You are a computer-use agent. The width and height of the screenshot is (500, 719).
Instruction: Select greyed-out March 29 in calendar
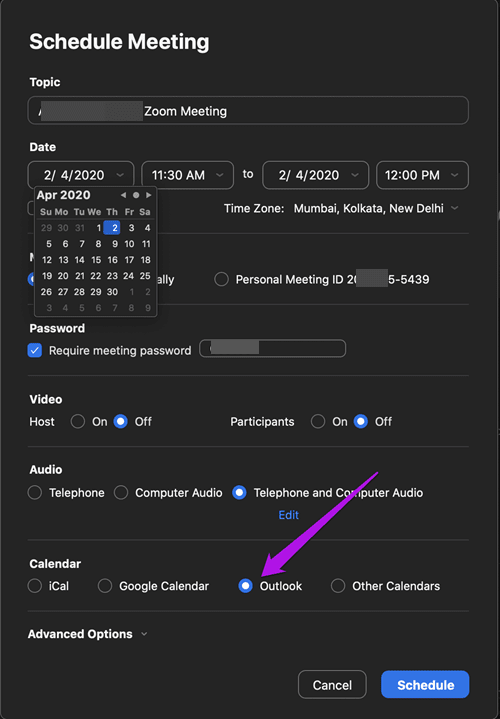(46, 228)
